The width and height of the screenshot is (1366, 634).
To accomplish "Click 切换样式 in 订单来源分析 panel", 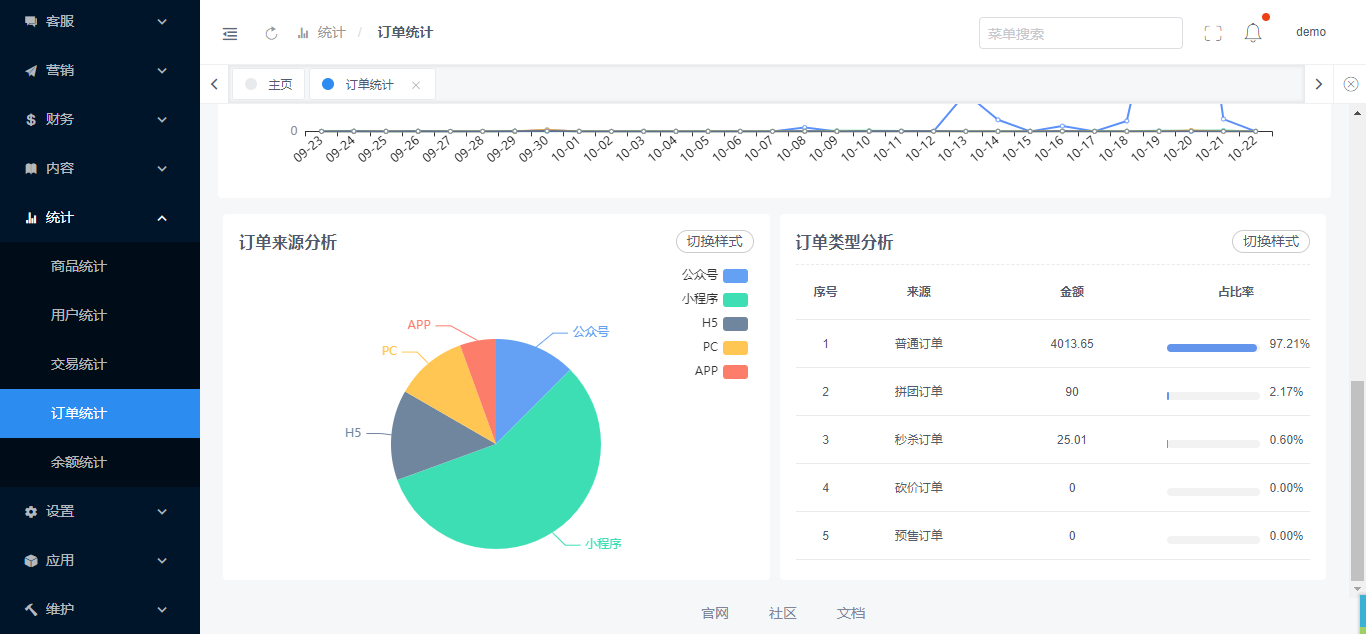I will coord(714,241).
